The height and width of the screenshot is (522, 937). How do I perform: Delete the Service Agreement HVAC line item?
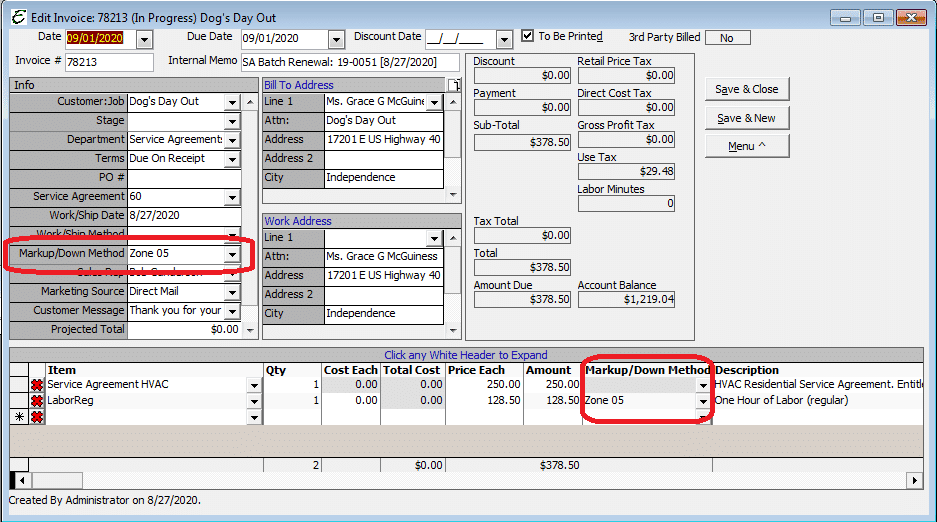(x=37, y=385)
